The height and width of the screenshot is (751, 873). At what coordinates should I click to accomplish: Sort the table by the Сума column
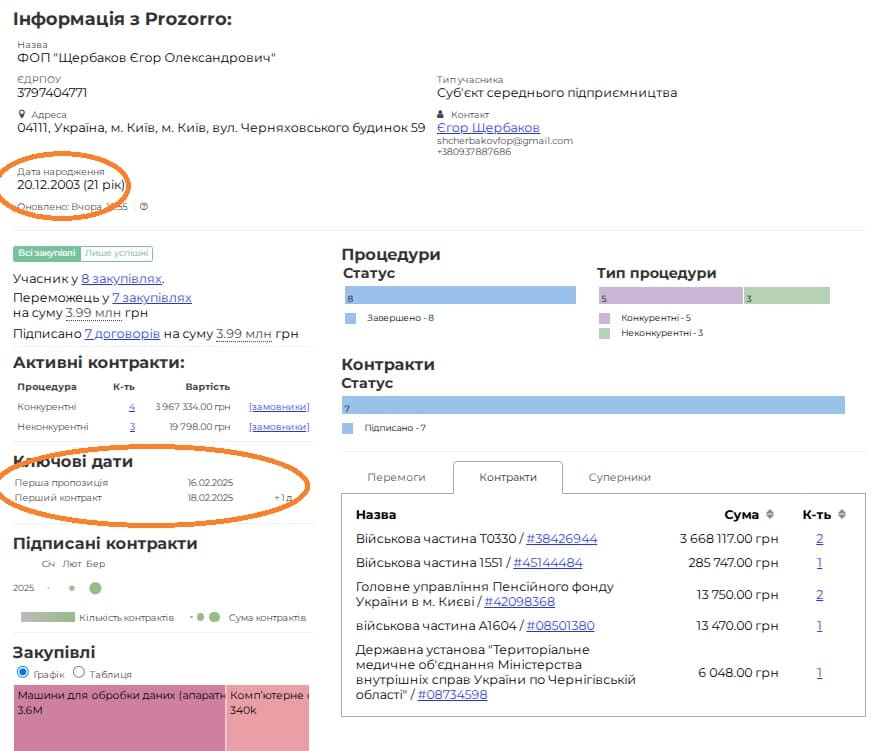[770, 515]
